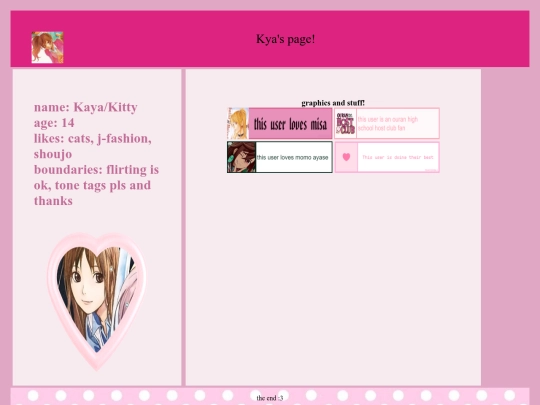Image resolution: width=540 pixels, height=405 pixels.
Task: Click the 'this user loves momo ayase' badge
Action: [x=279, y=157]
